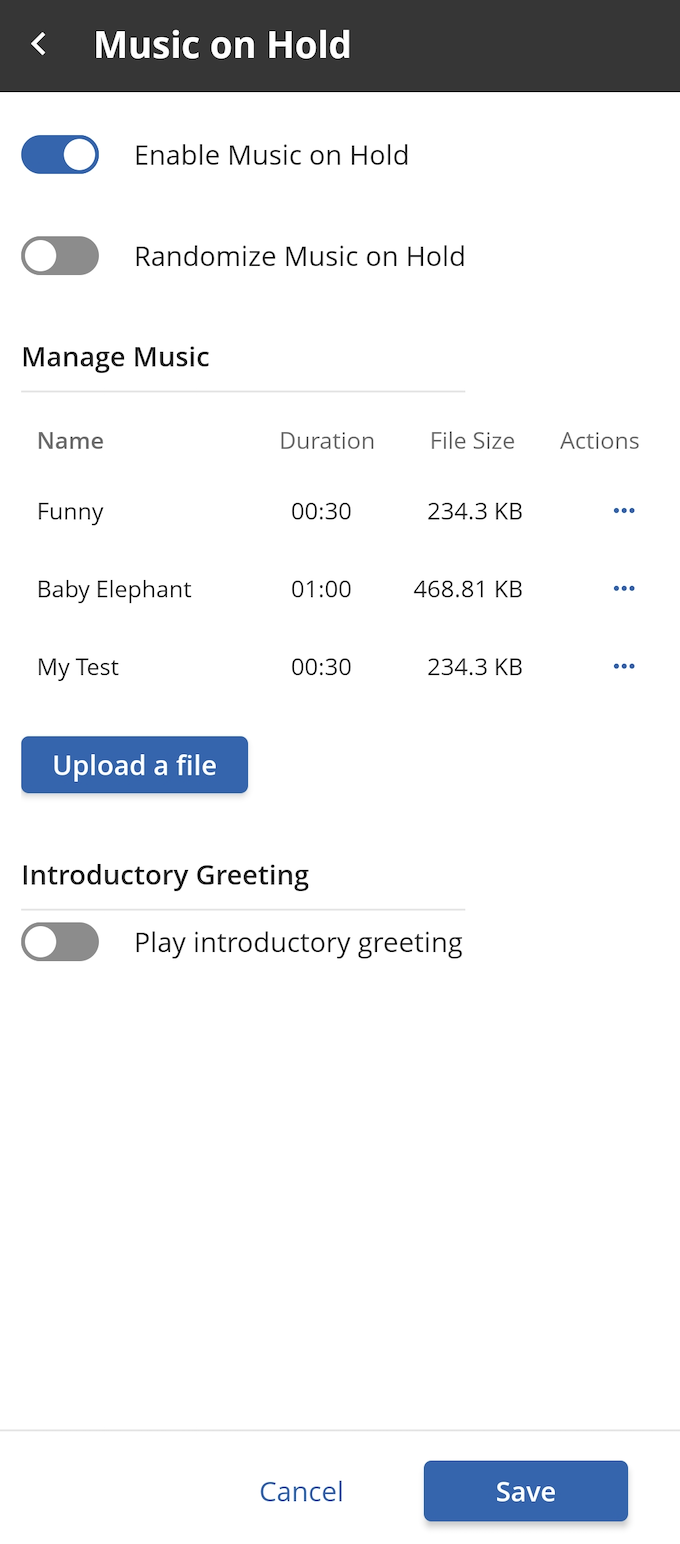Open actions menu for Baby Elephant track
The image size is (680, 1544).
pos(624,589)
